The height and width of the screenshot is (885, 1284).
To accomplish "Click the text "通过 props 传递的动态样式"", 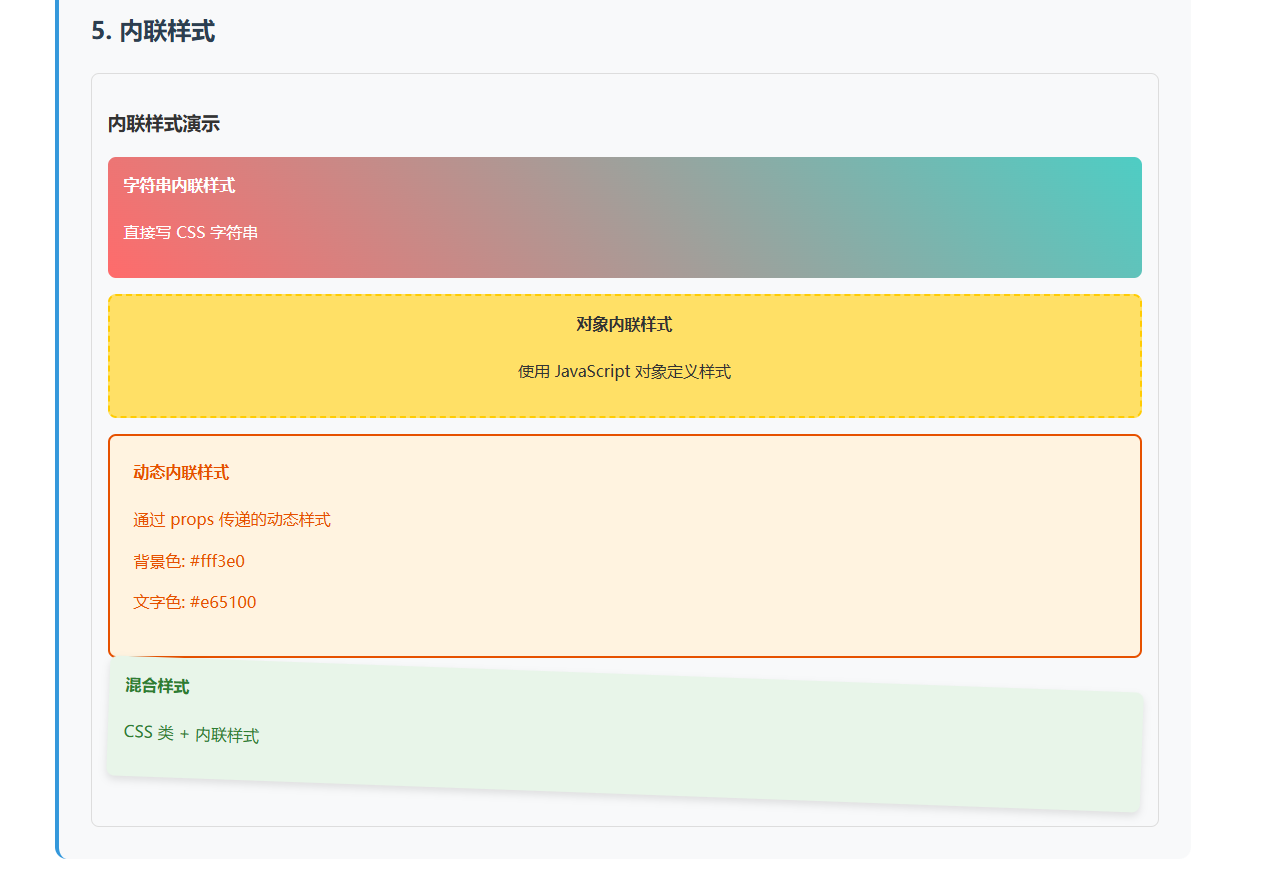I will coord(232,520).
